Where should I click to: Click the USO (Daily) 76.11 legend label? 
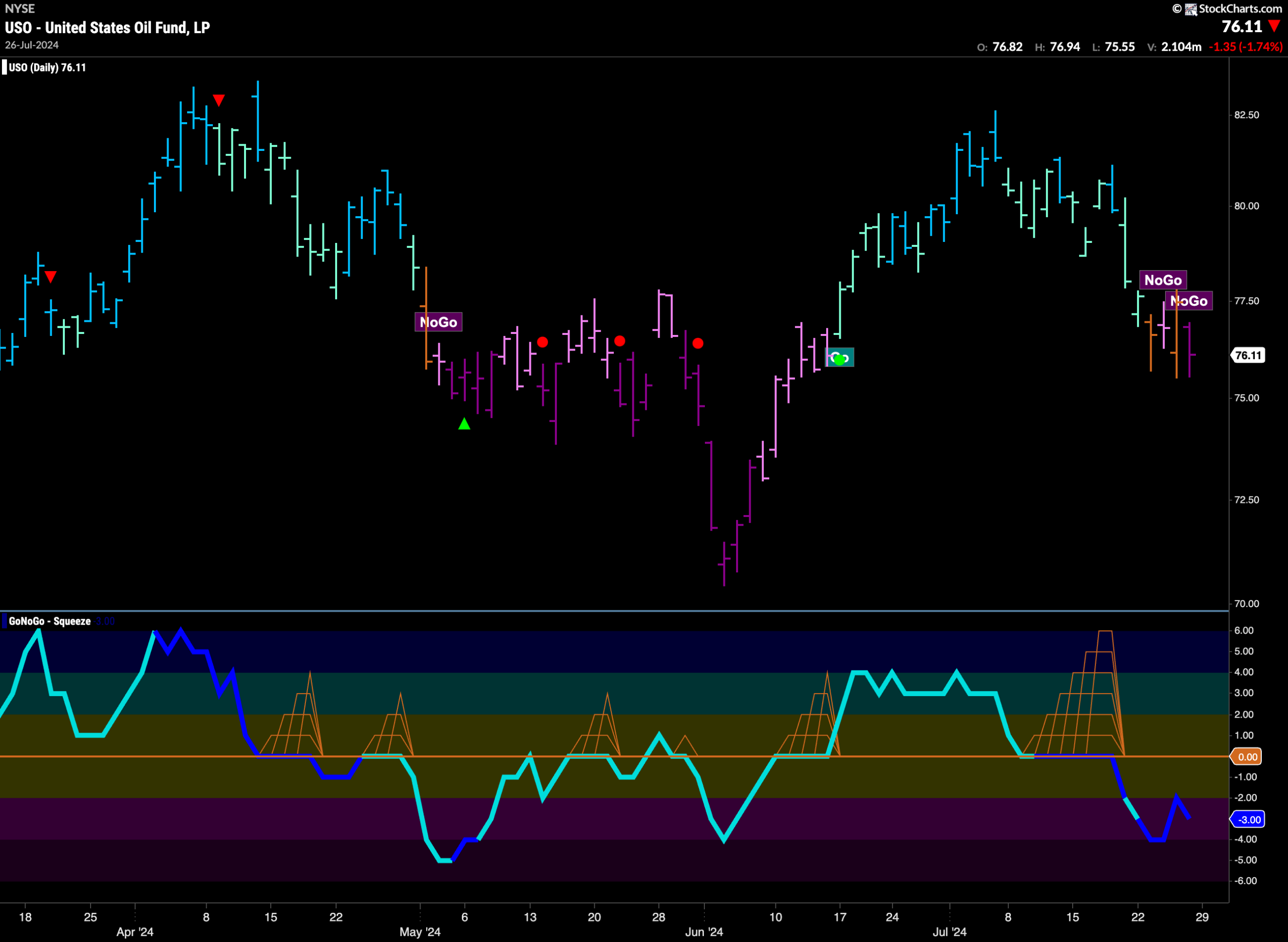click(x=47, y=67)
